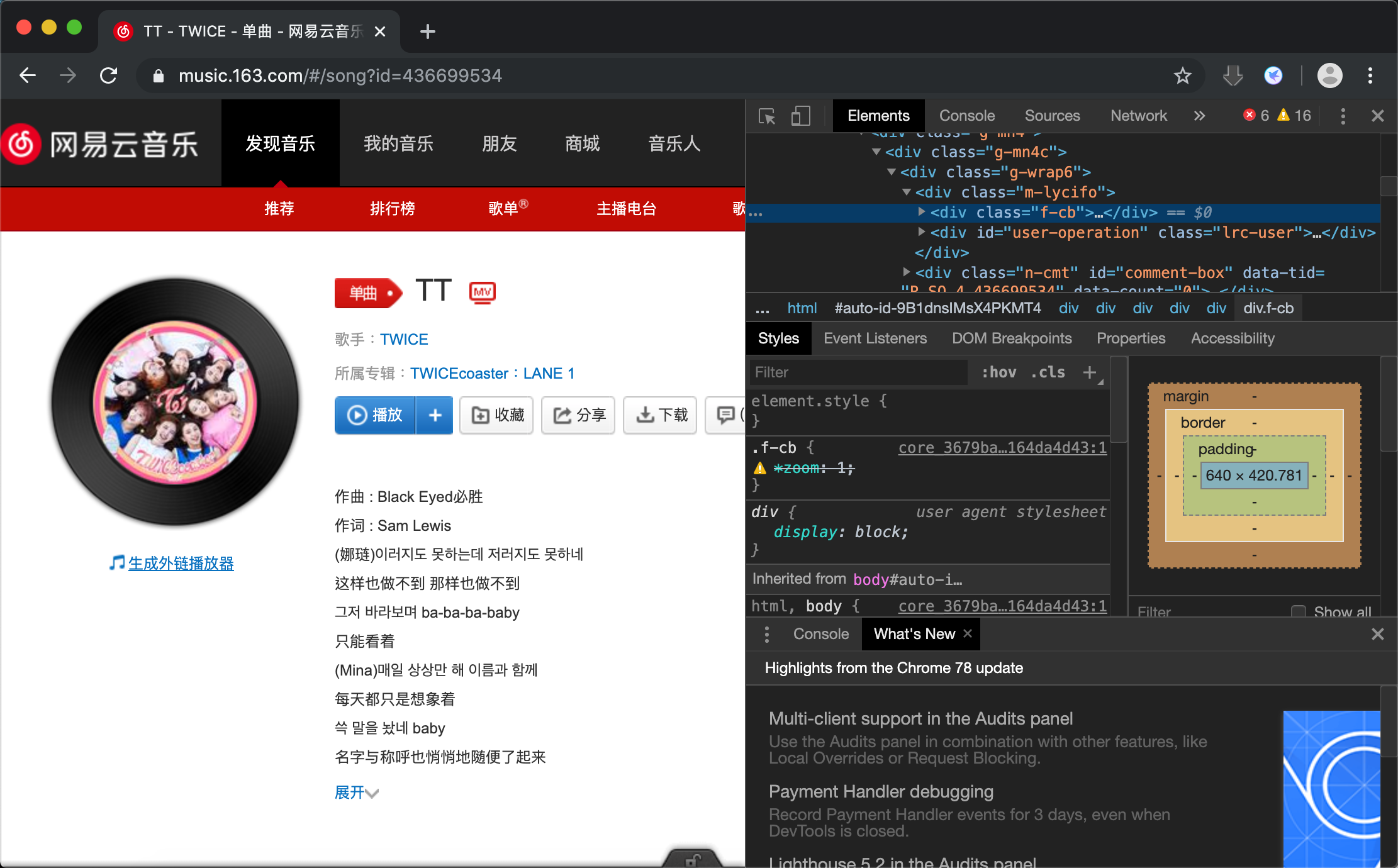The height and width of the screenshot is (868, 1398).
Task: Open the DOM Breakpoints pane tab
Action: tap(1012, 338)
